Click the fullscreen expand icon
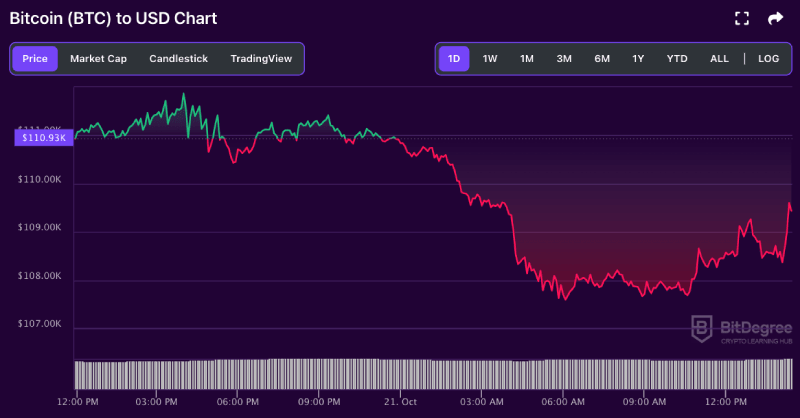The height and width of the screenshot is (418, 800). tap(742, 18)
